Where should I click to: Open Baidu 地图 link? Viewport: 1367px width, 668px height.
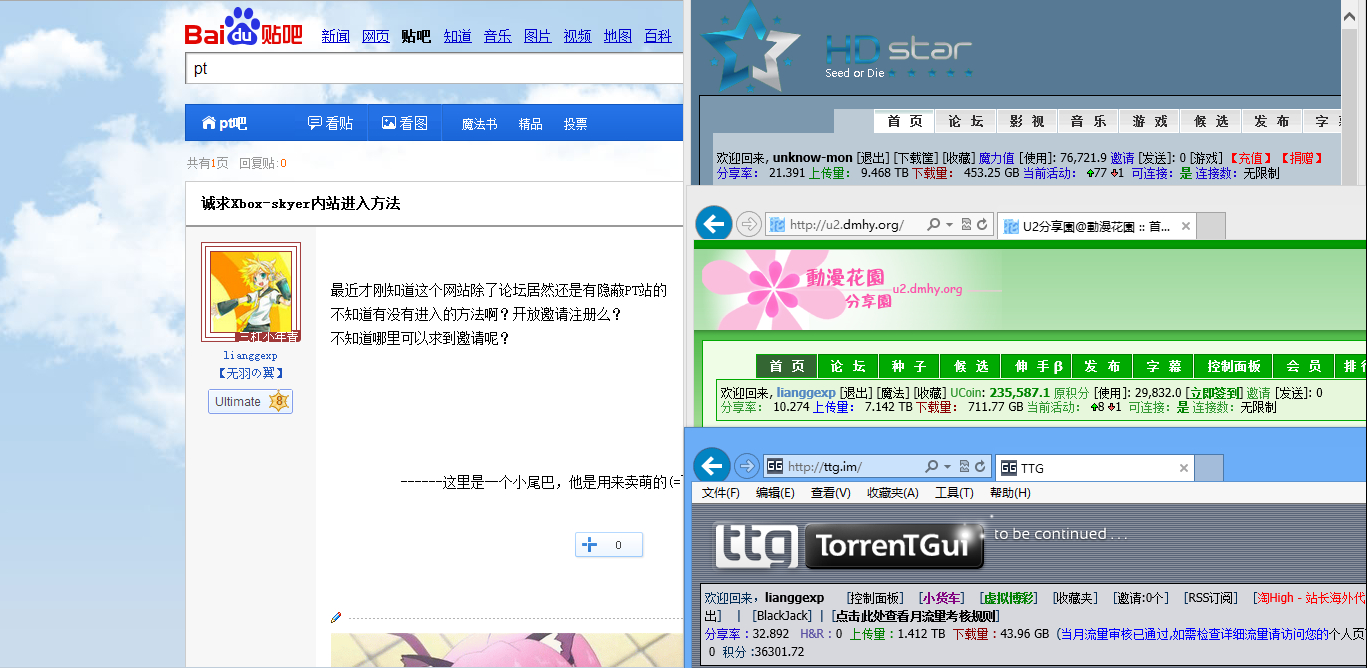pos(618,36)
